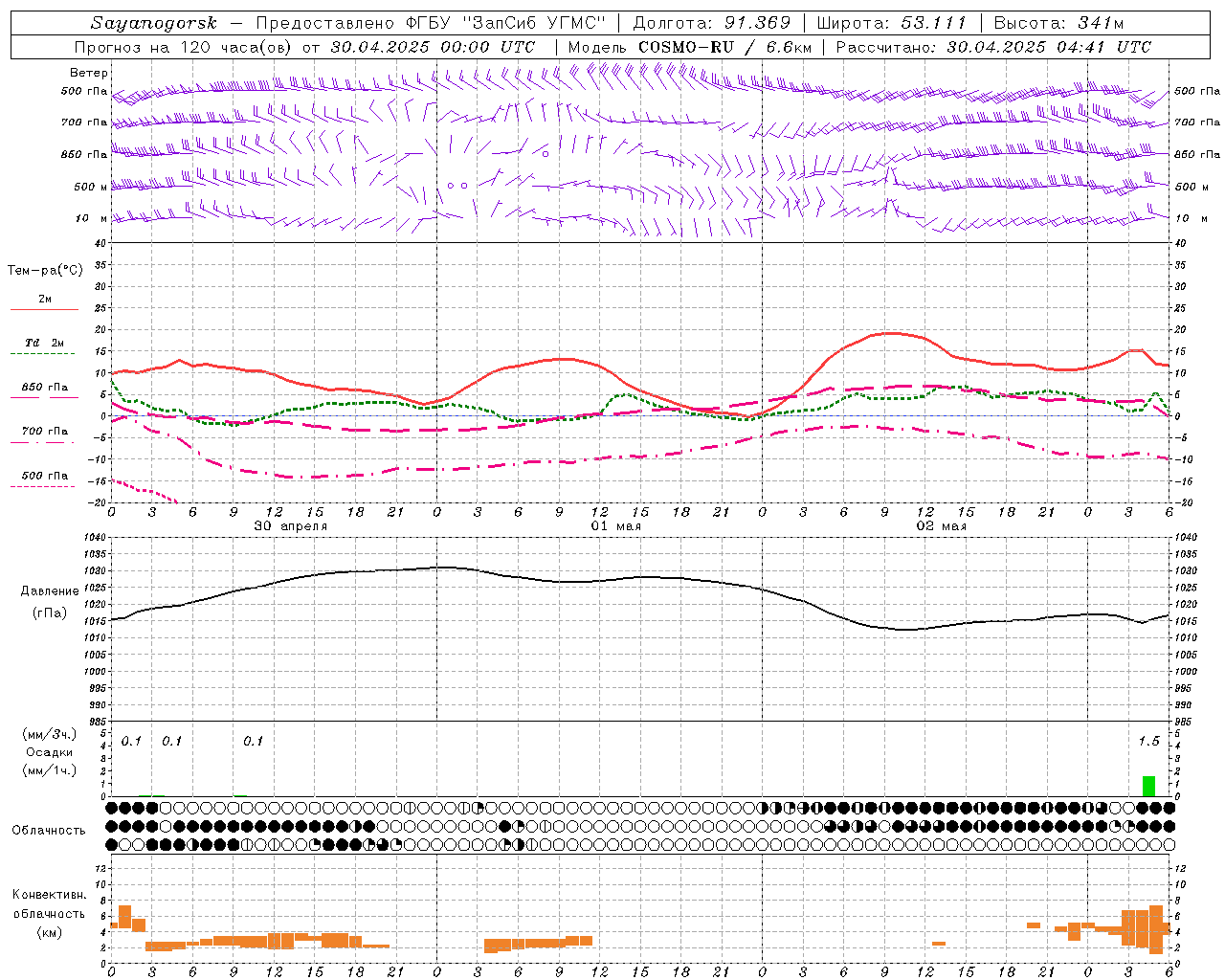Click the "Облачность" cloud cover label
Image resolution: width=1225 pixels, height=980 pixels.
point(49,831)
